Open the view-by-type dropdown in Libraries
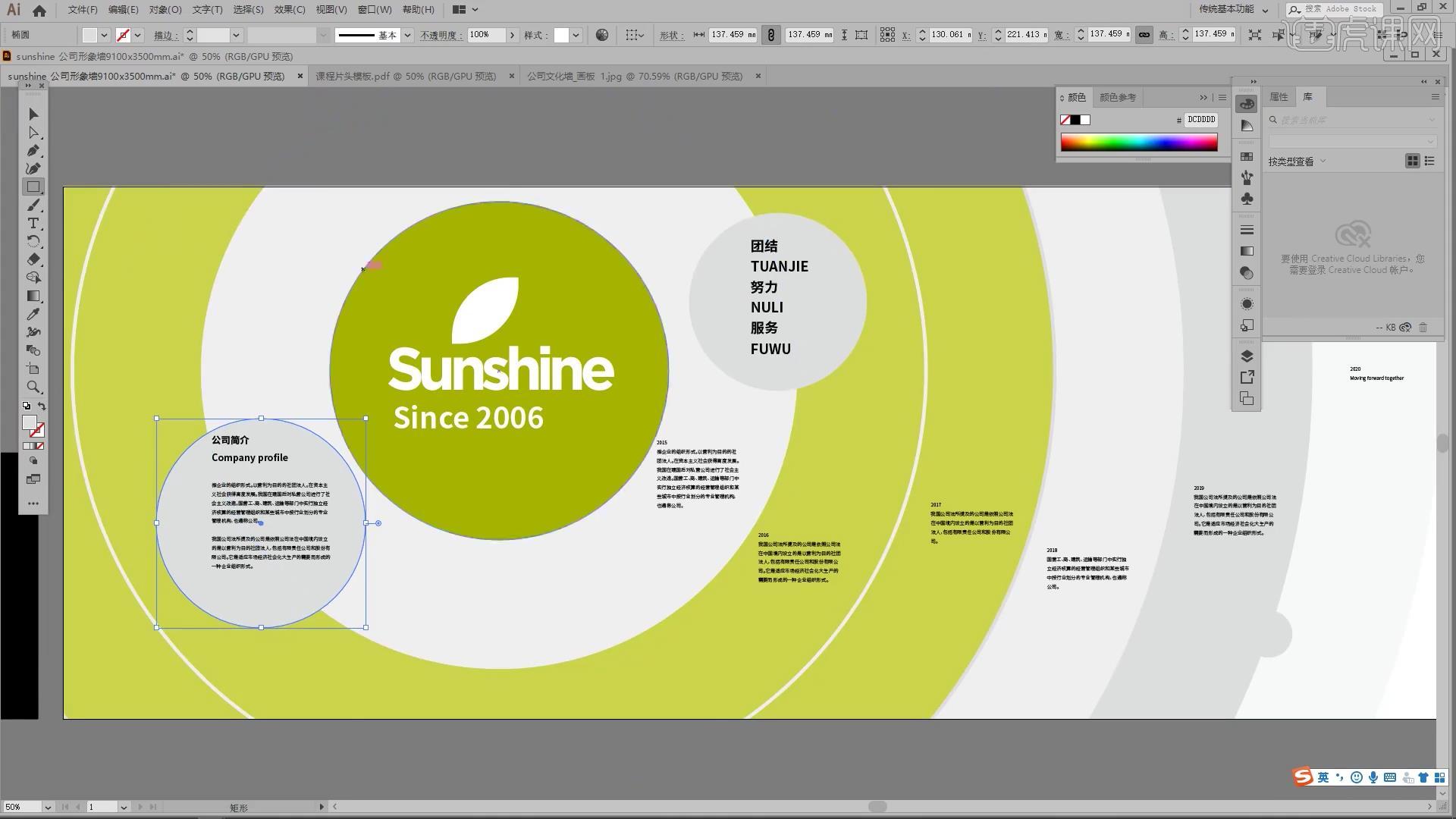Screen dimensions: 1456x819 click(1297, 162)
